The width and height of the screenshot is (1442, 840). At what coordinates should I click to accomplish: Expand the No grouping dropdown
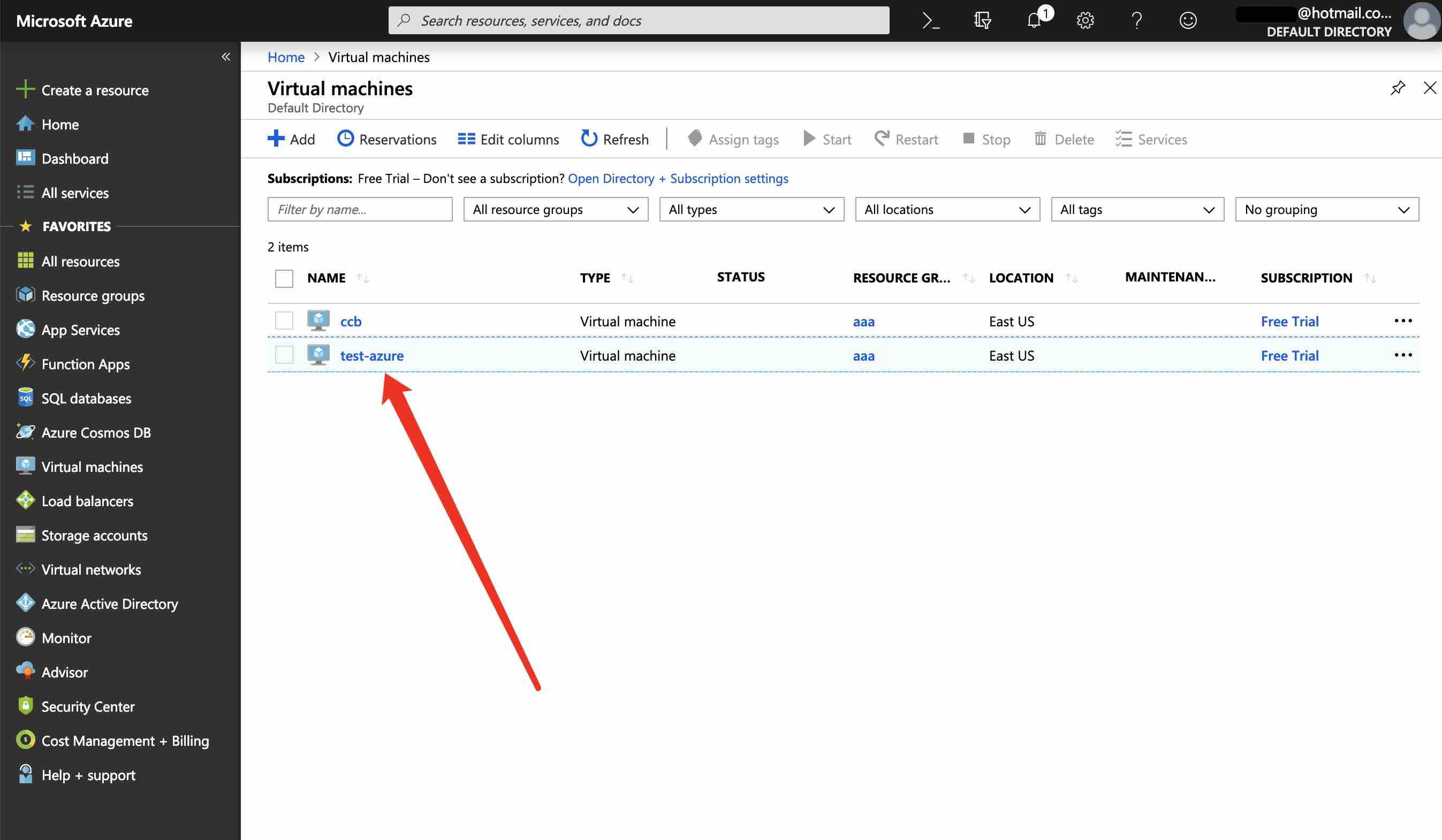click(x=1326, y=209)
